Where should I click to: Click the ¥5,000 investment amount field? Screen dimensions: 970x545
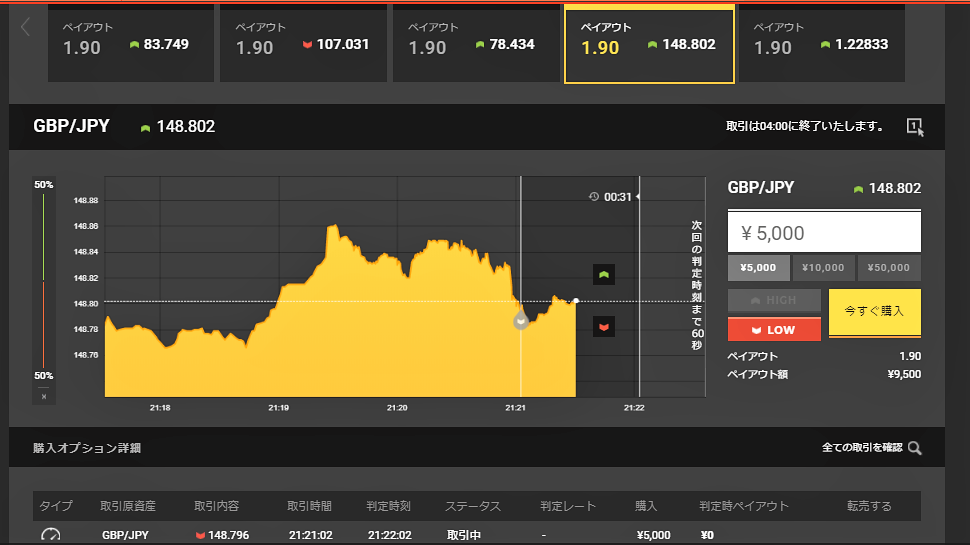pyautogui.click(x=823, y=233)
